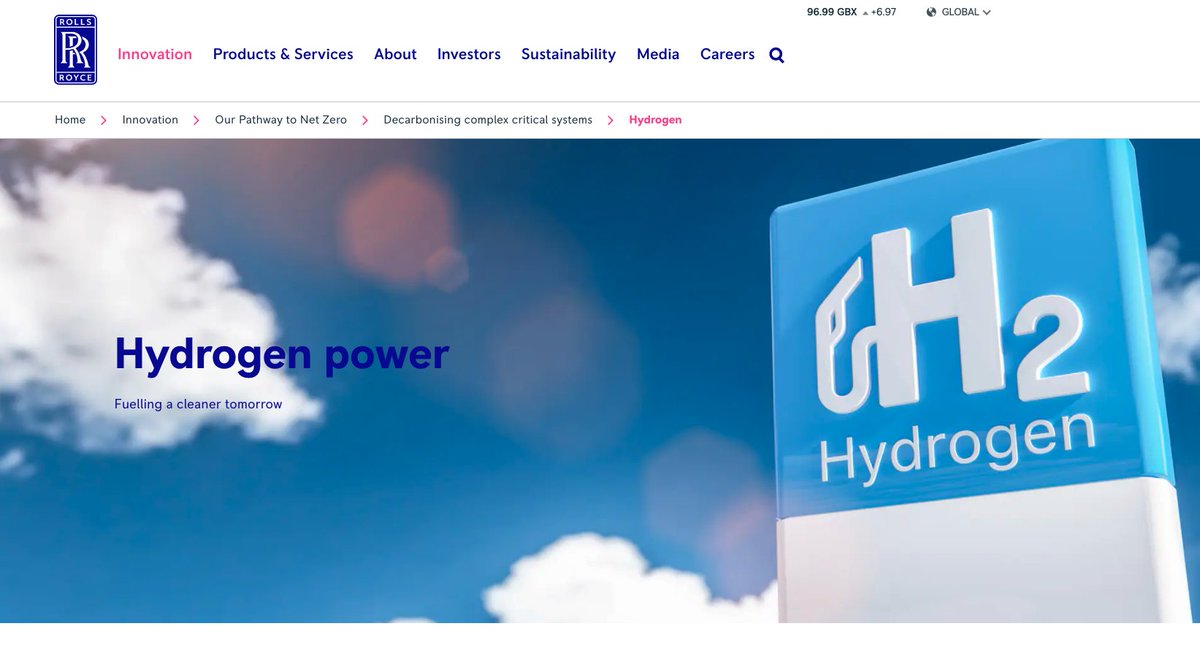Click the Fuelling a cleaner tomorrow text

(198, 405)
